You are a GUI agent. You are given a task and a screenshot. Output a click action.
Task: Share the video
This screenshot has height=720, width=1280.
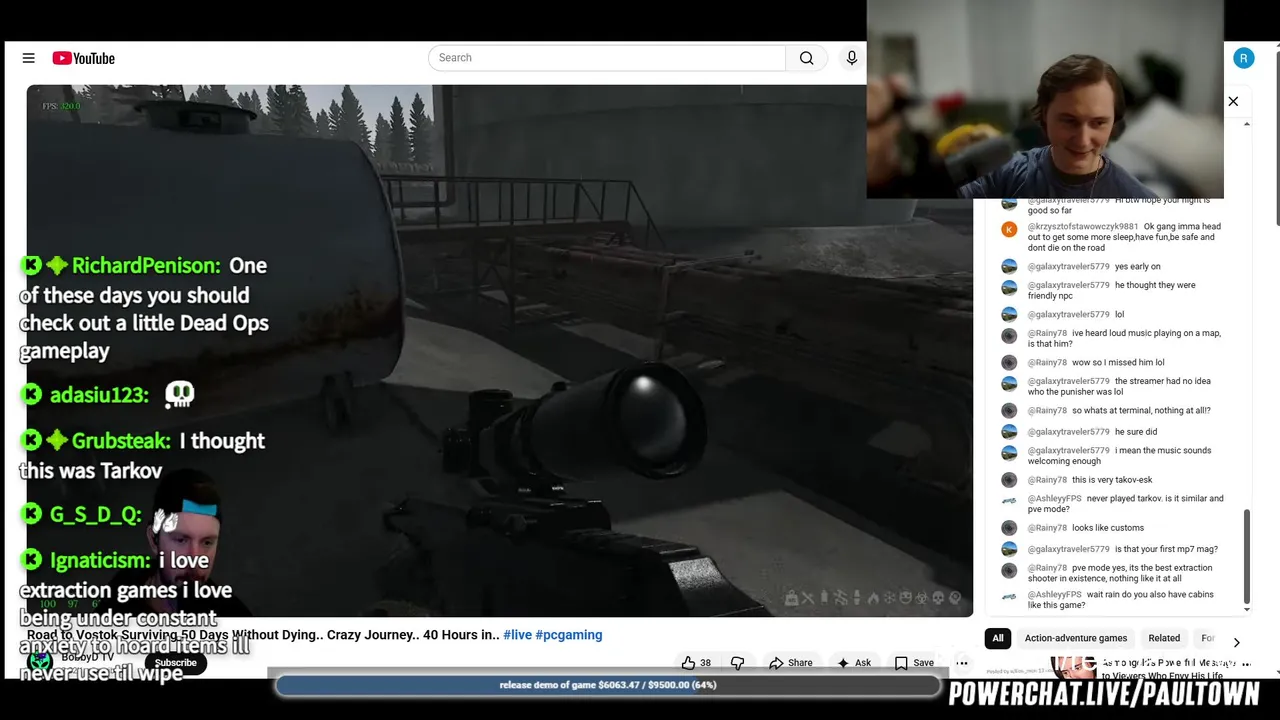pos(790,662)
